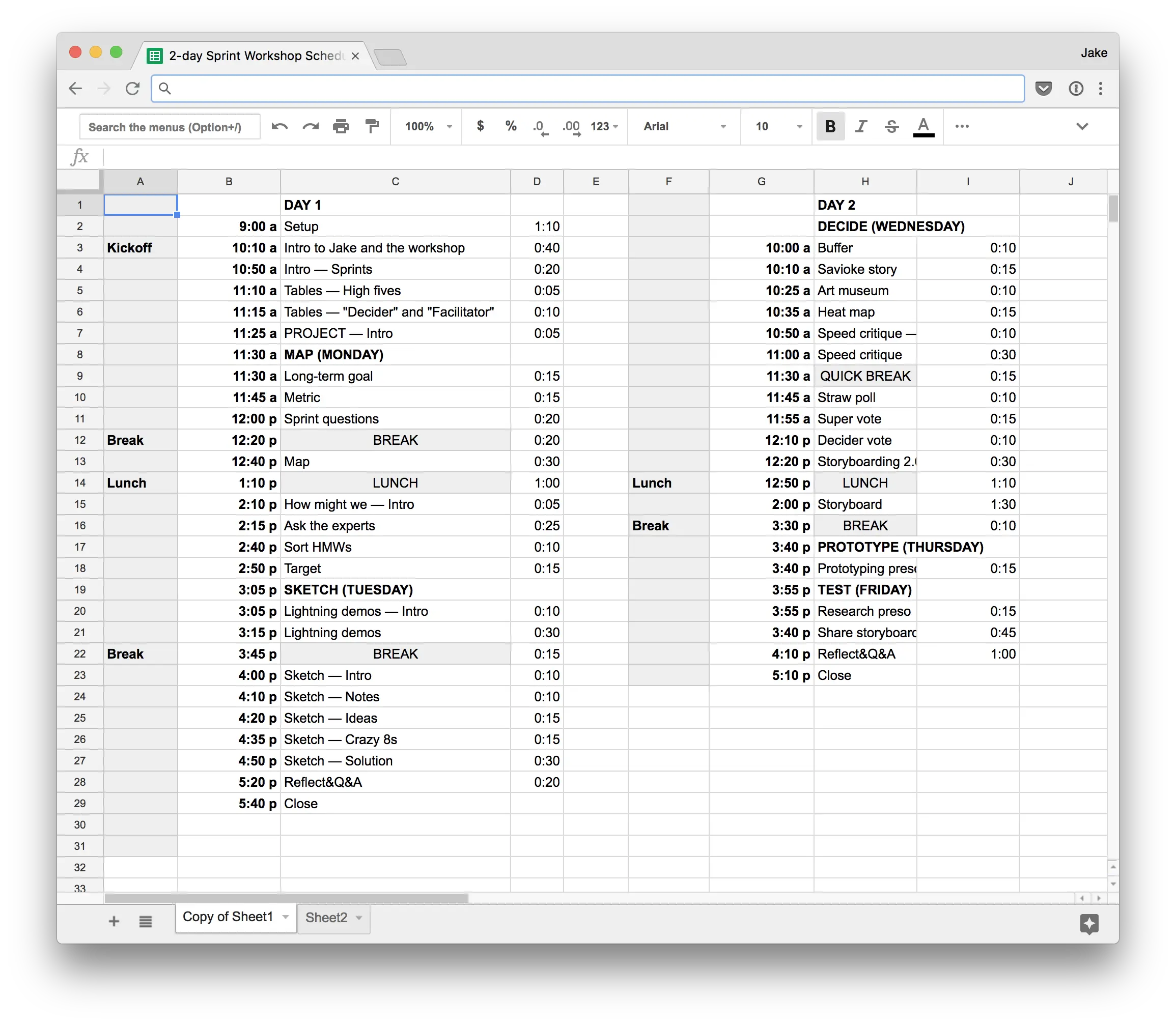This screenshot has width=1176, height=1025.
Task: Toggle strikethrough formatting
Action: pos(891,126)
